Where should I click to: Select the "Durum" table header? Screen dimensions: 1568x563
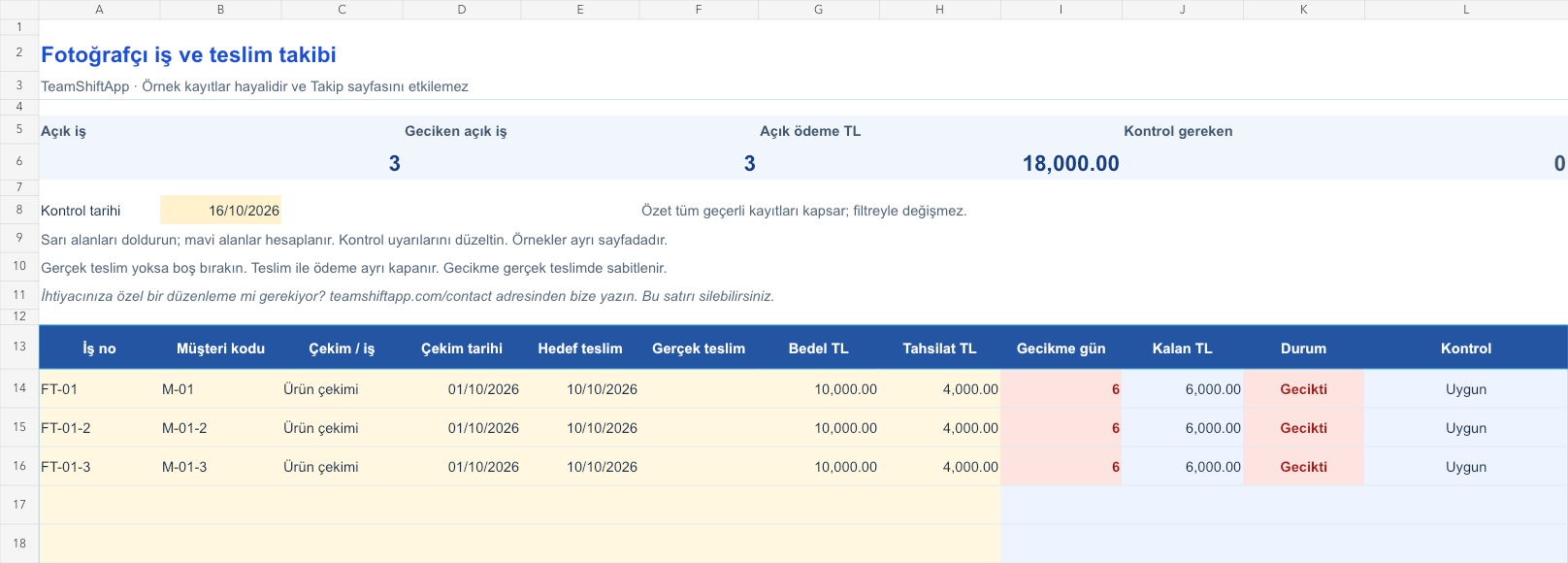pyautogui.click(x=1303, y=348)
